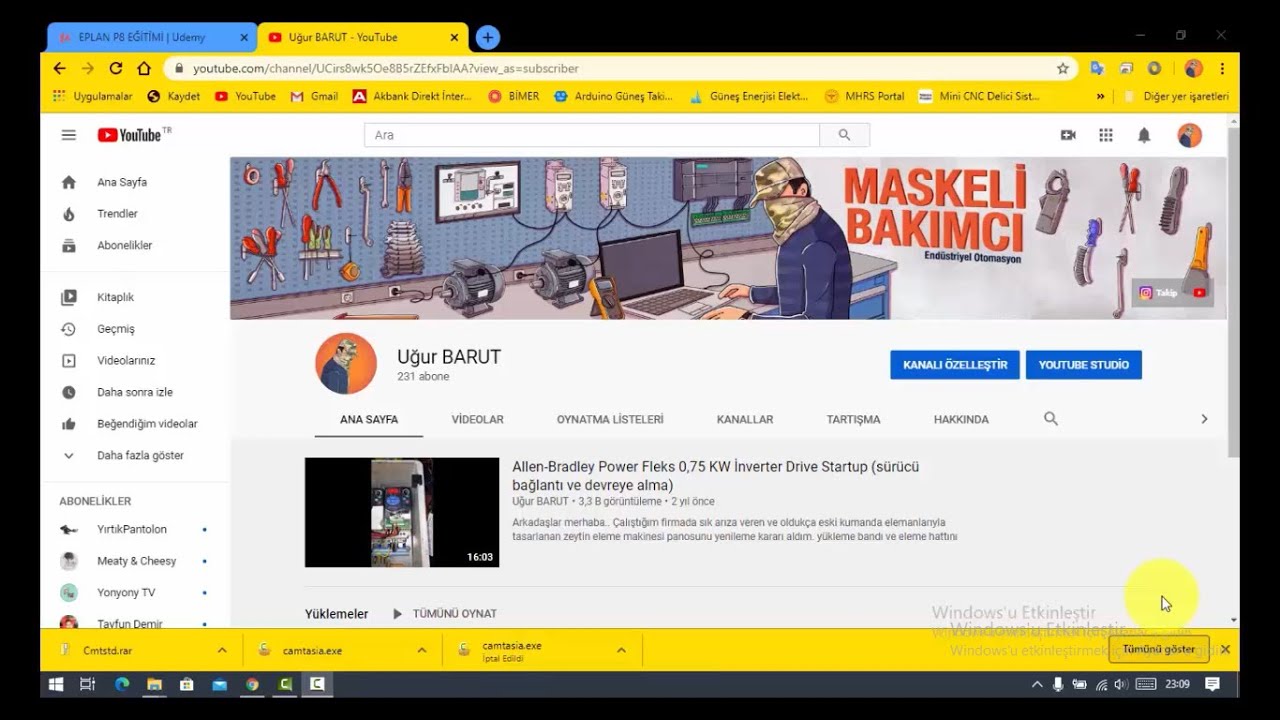Open the create video camera icon
The height and width of the screenshot is (720, 1280).
[x=1068, y=135]
